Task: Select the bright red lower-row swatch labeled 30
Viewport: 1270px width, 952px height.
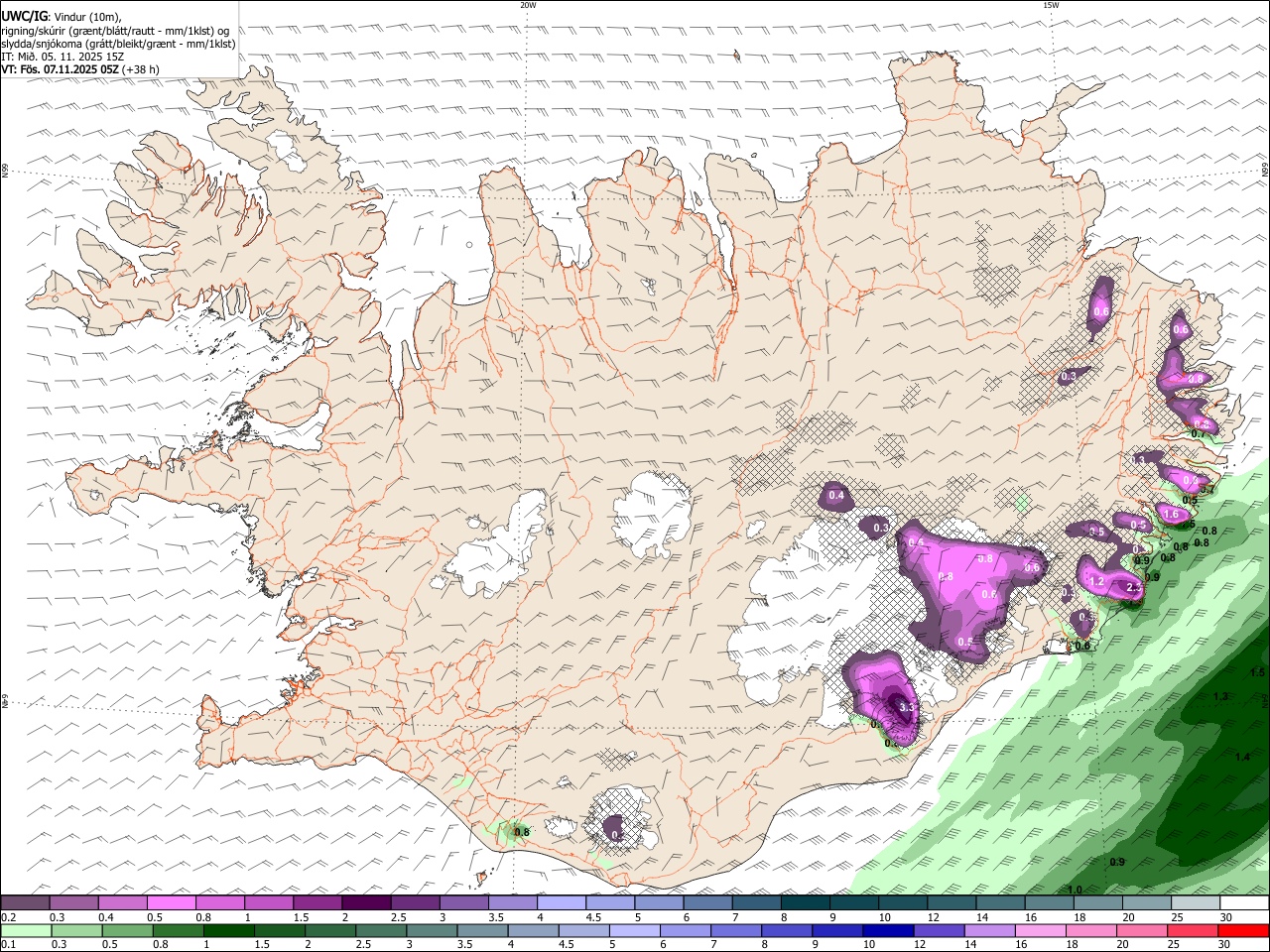Action: [1245, 930]
